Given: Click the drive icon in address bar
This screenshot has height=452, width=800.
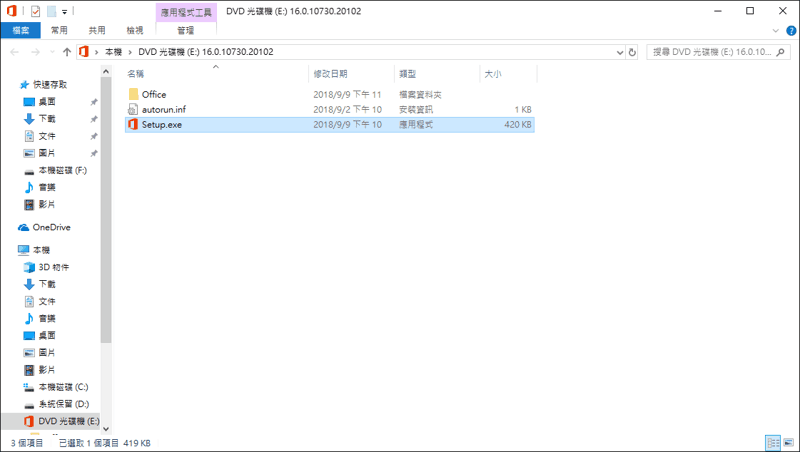Looking at the screenshot, I should click(x=84, y=52).
